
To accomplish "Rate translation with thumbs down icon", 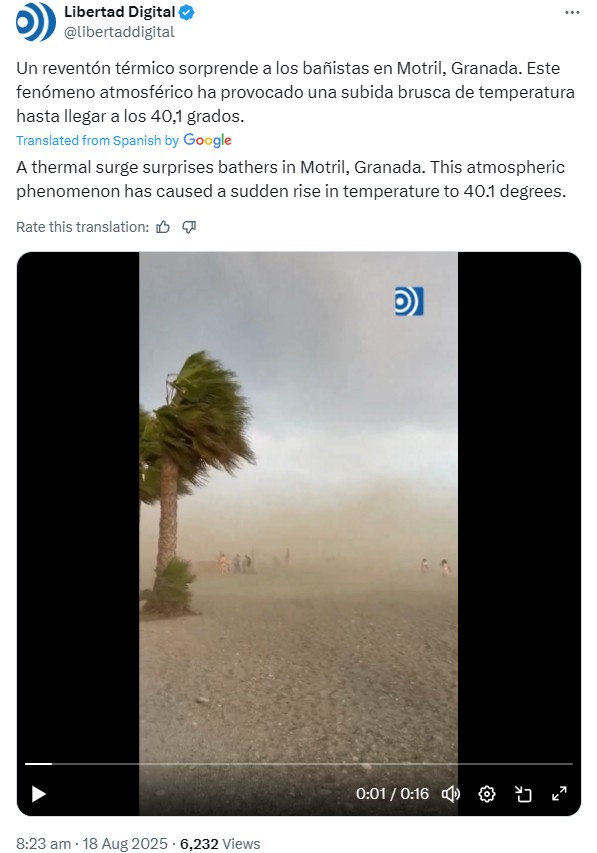I will click(x=189, y=227).
